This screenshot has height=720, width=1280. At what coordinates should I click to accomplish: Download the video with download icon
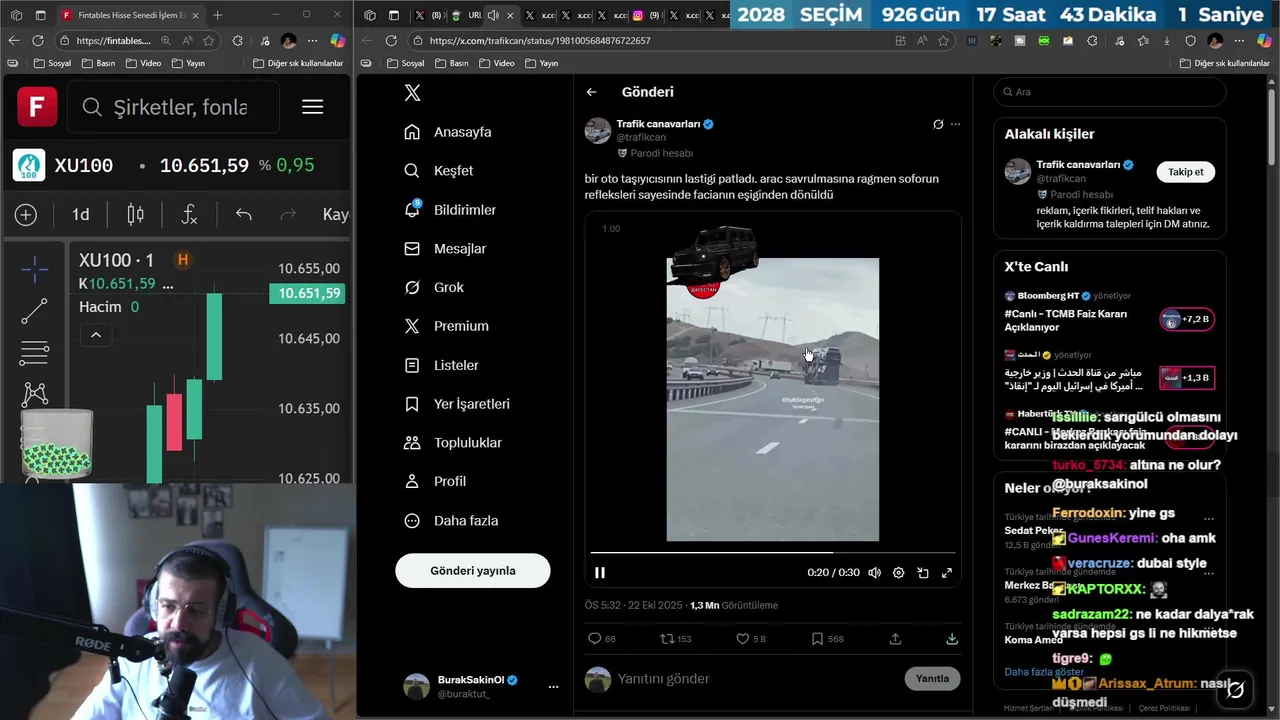point(952,639)
